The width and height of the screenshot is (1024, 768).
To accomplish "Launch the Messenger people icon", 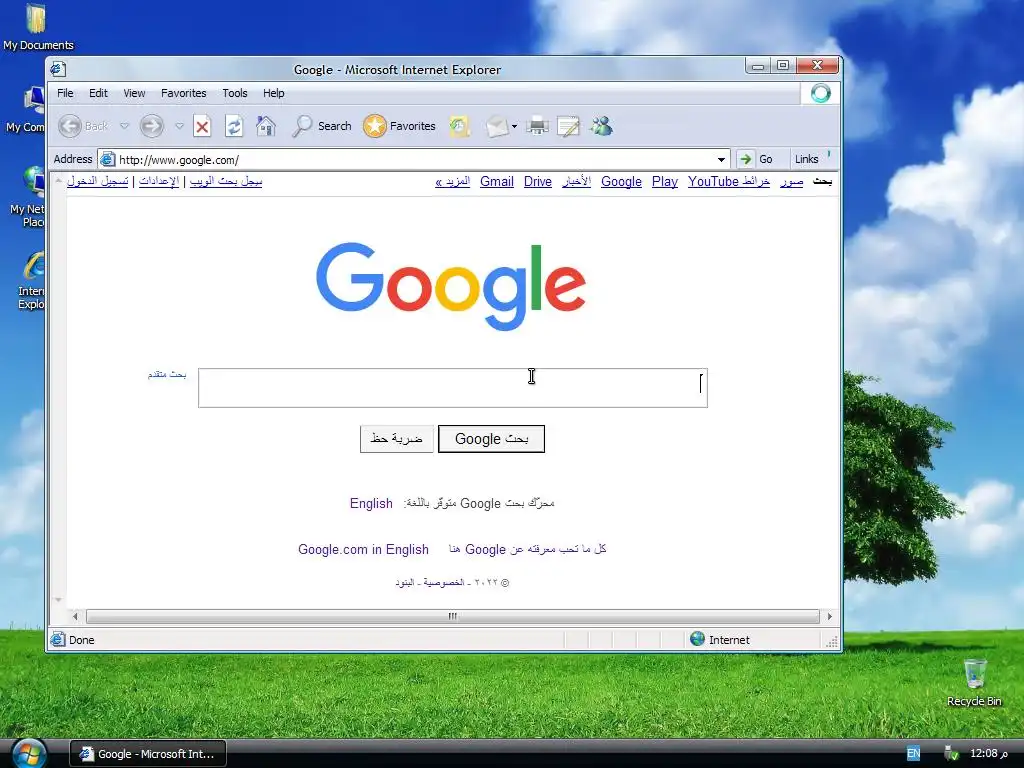I will click(601, 126).
